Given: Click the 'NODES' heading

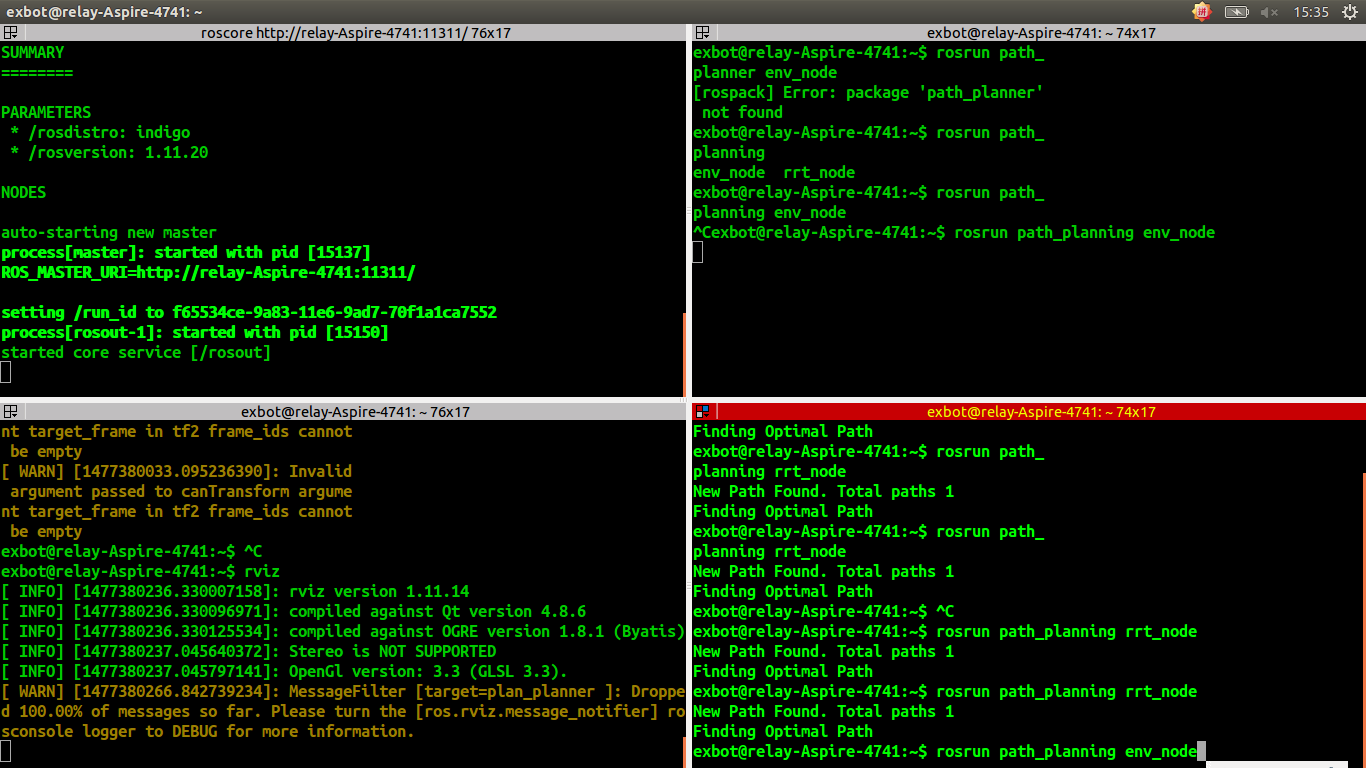Looking at the screenshot, I should point(24,192).
